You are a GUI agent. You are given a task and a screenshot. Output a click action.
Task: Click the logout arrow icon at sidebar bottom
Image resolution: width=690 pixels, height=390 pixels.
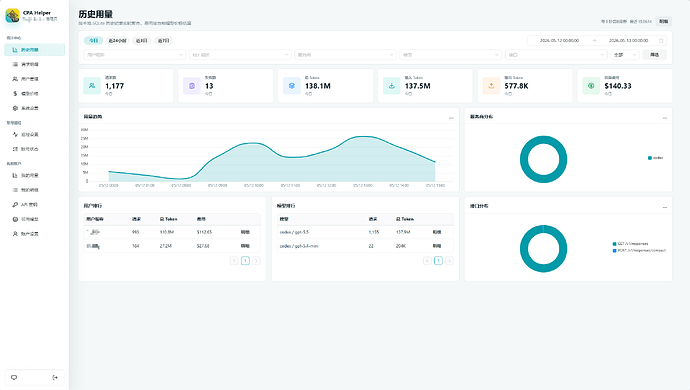tap(55, 377)
